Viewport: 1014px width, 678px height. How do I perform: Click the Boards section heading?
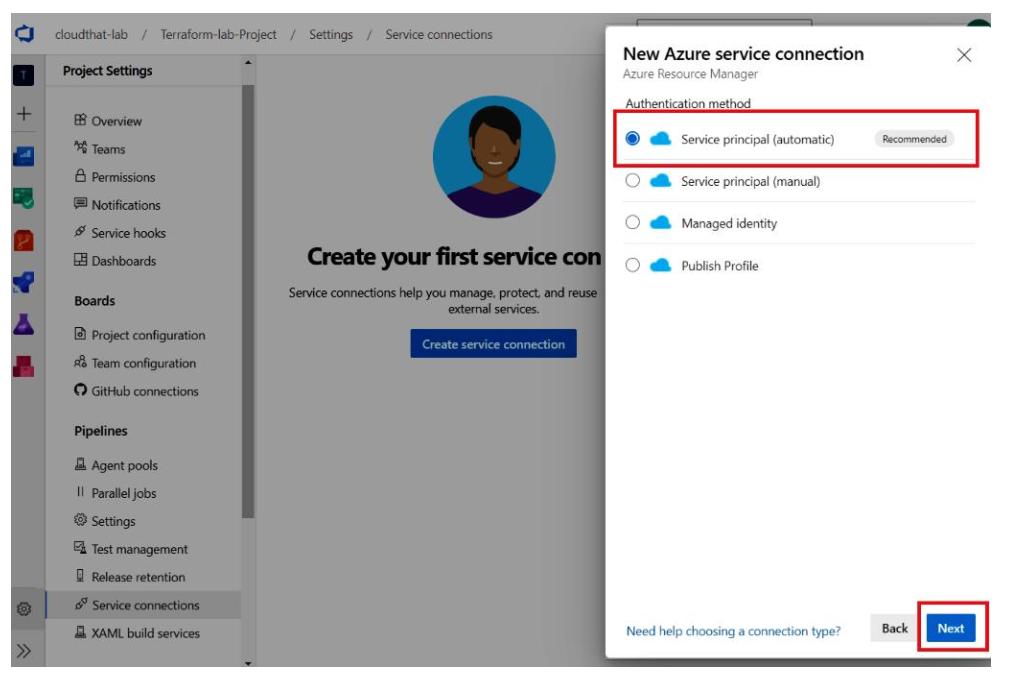pos(94,301)
